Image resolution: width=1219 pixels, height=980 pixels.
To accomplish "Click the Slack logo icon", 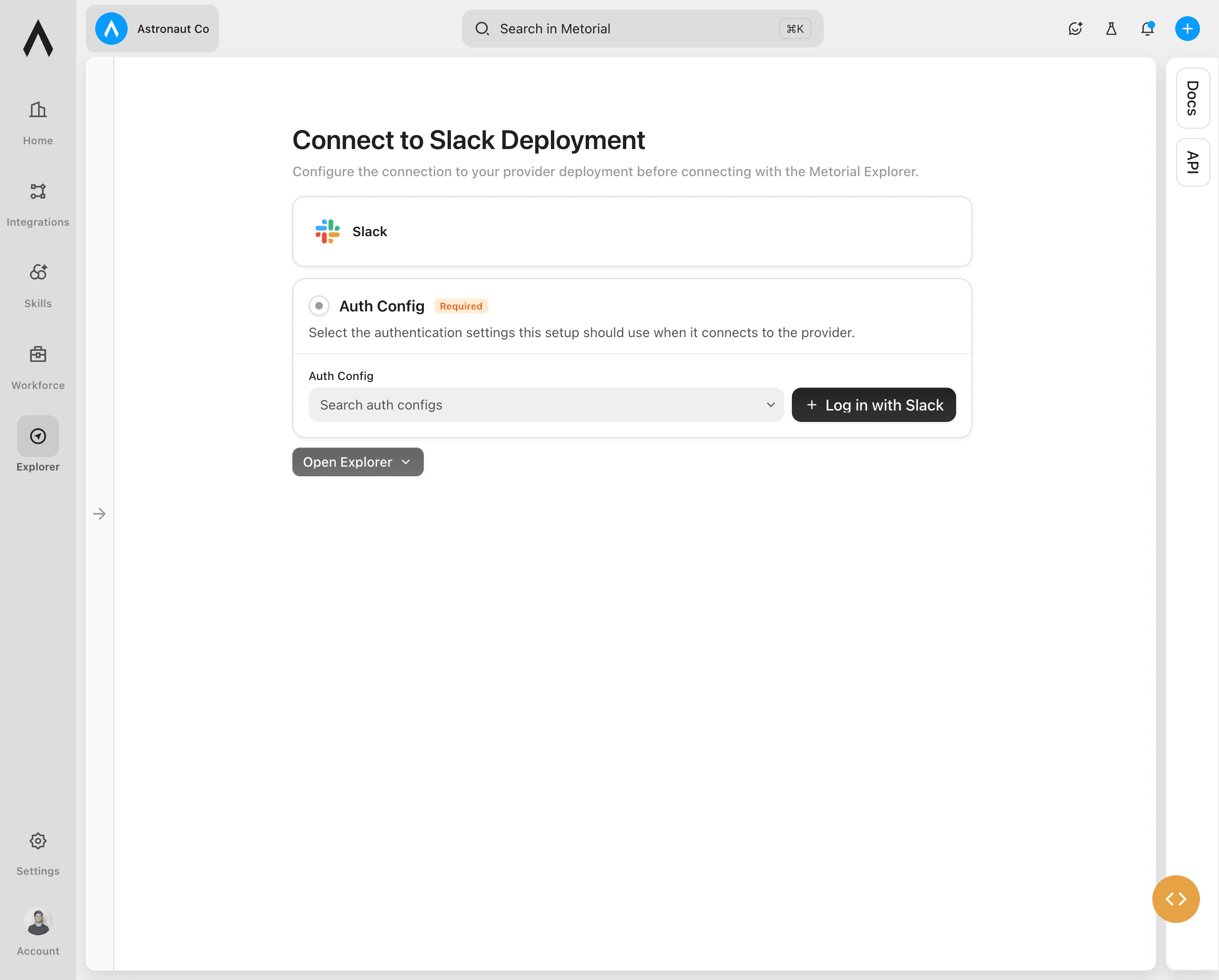I will click(x=327, y=231).
